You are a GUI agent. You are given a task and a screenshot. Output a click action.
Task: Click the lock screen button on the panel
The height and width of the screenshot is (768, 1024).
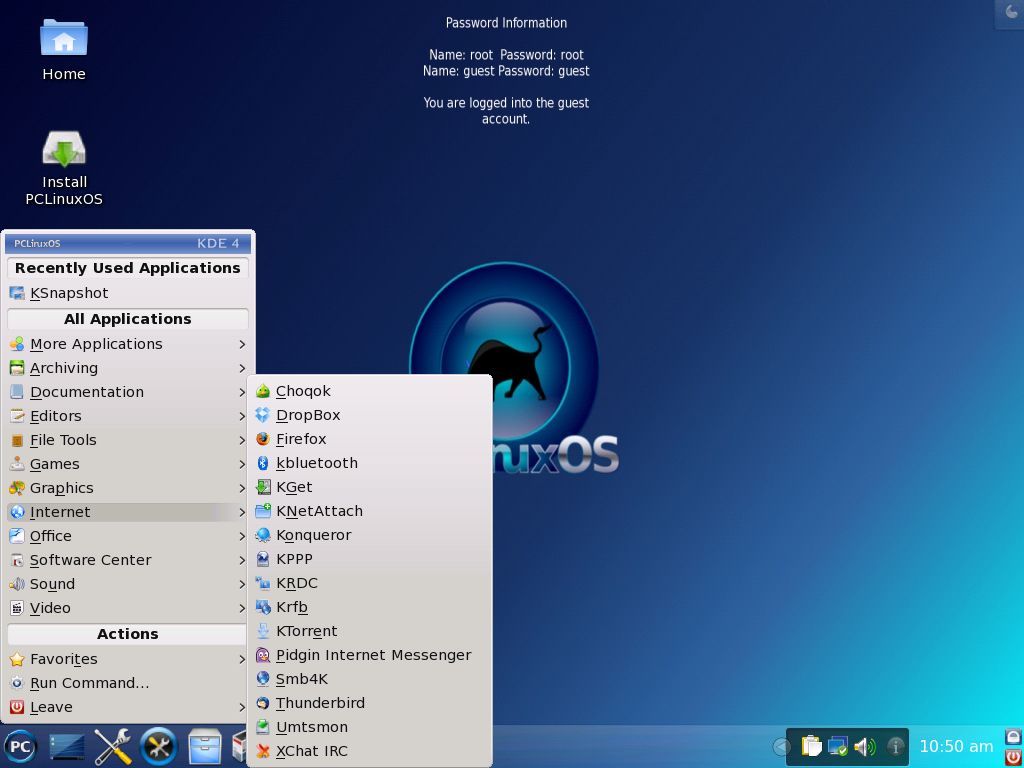point(1013,737)
